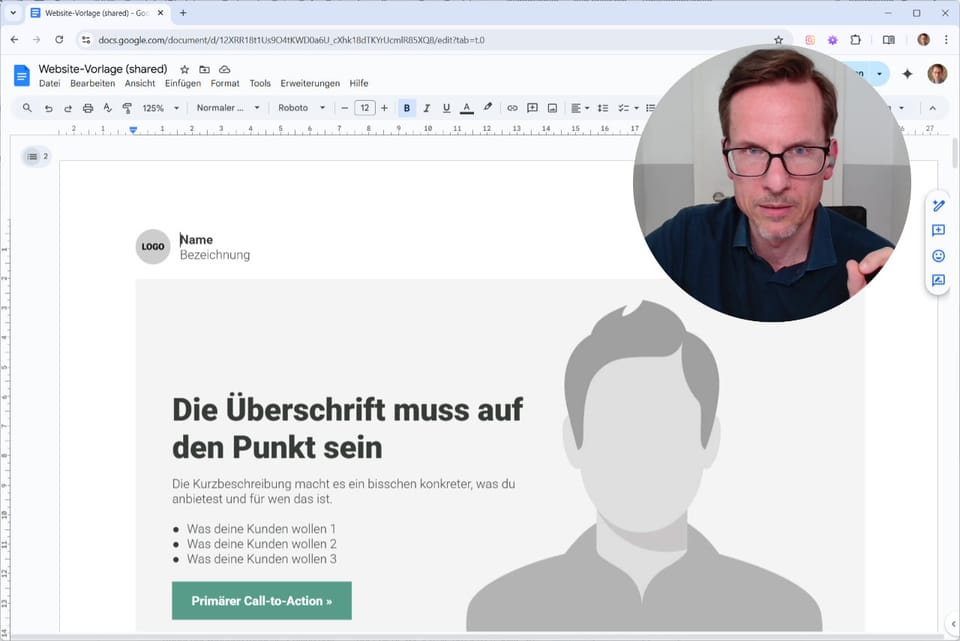Screen dimensions: 960x641
Task: Click the checklist icon in toolbar
Action: pyautogui.click(x=623, y=108)
